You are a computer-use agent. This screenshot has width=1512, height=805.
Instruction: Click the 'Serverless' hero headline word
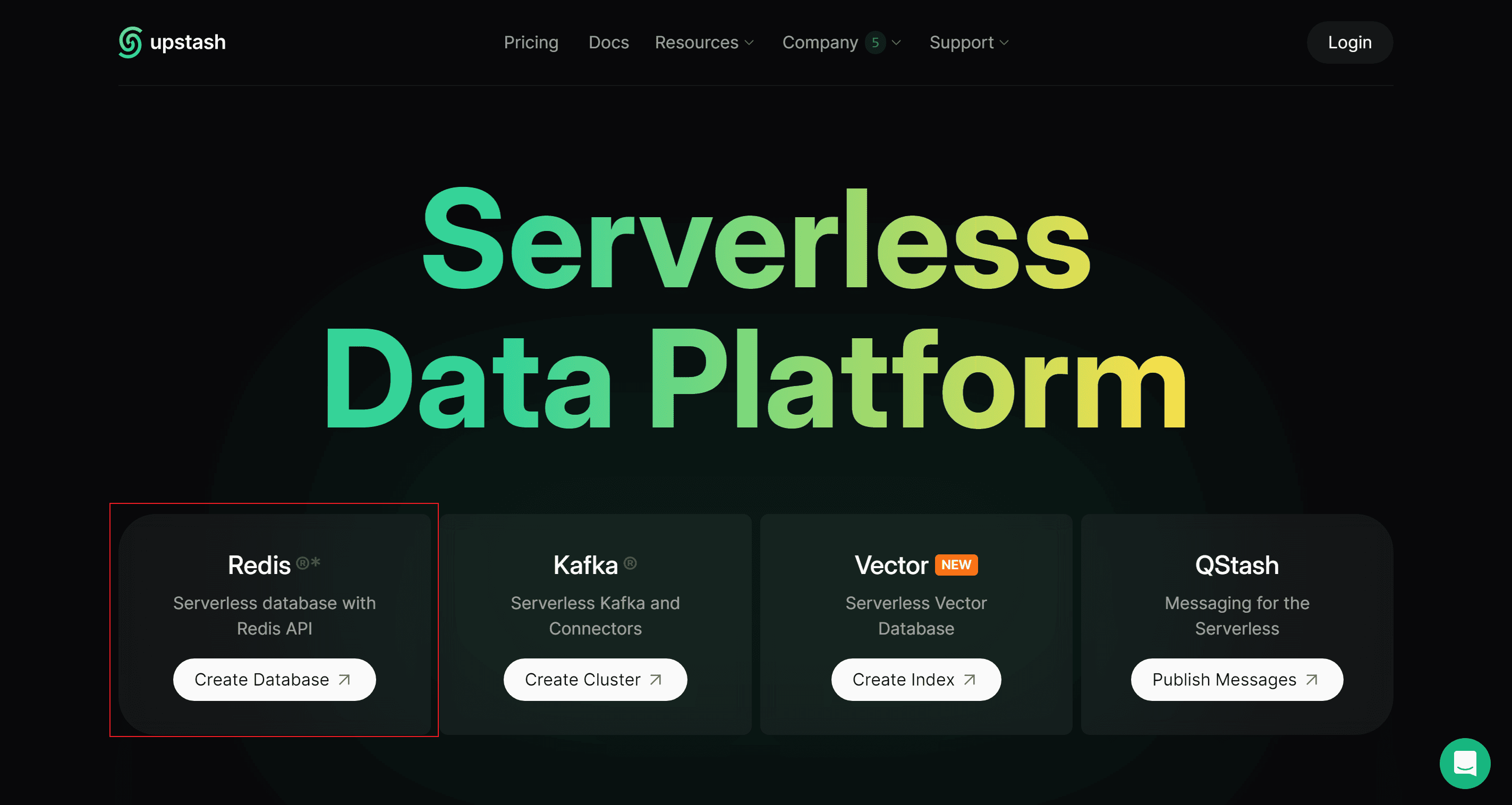point(756,239)
